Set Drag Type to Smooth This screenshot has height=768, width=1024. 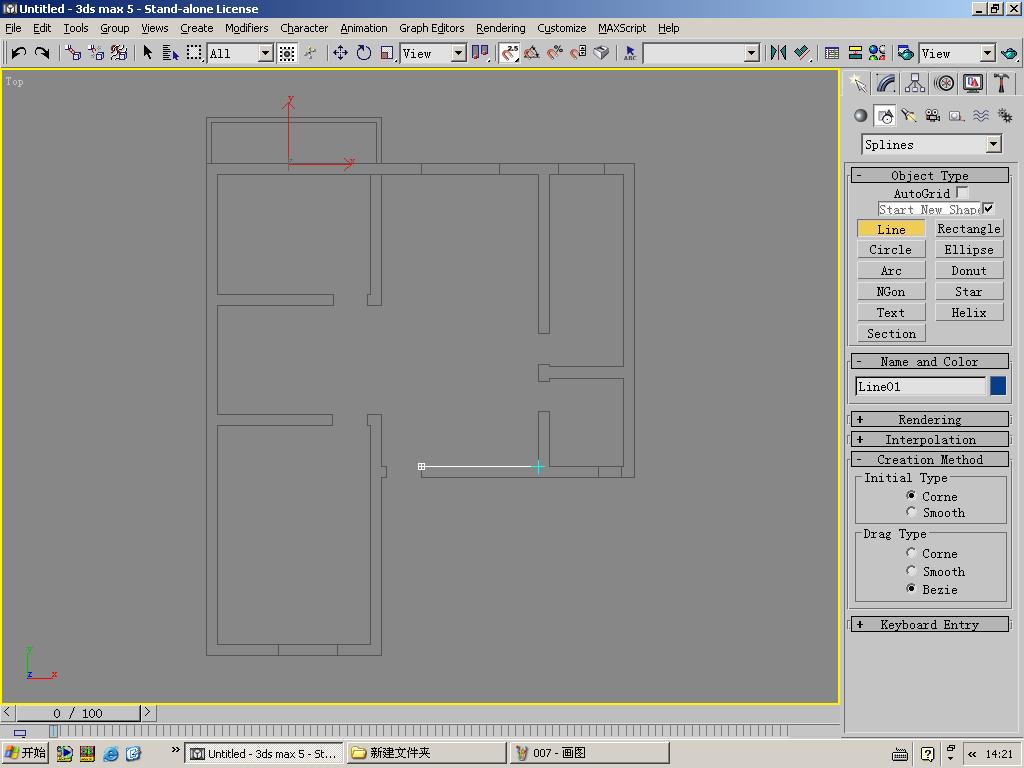[911, 571]
